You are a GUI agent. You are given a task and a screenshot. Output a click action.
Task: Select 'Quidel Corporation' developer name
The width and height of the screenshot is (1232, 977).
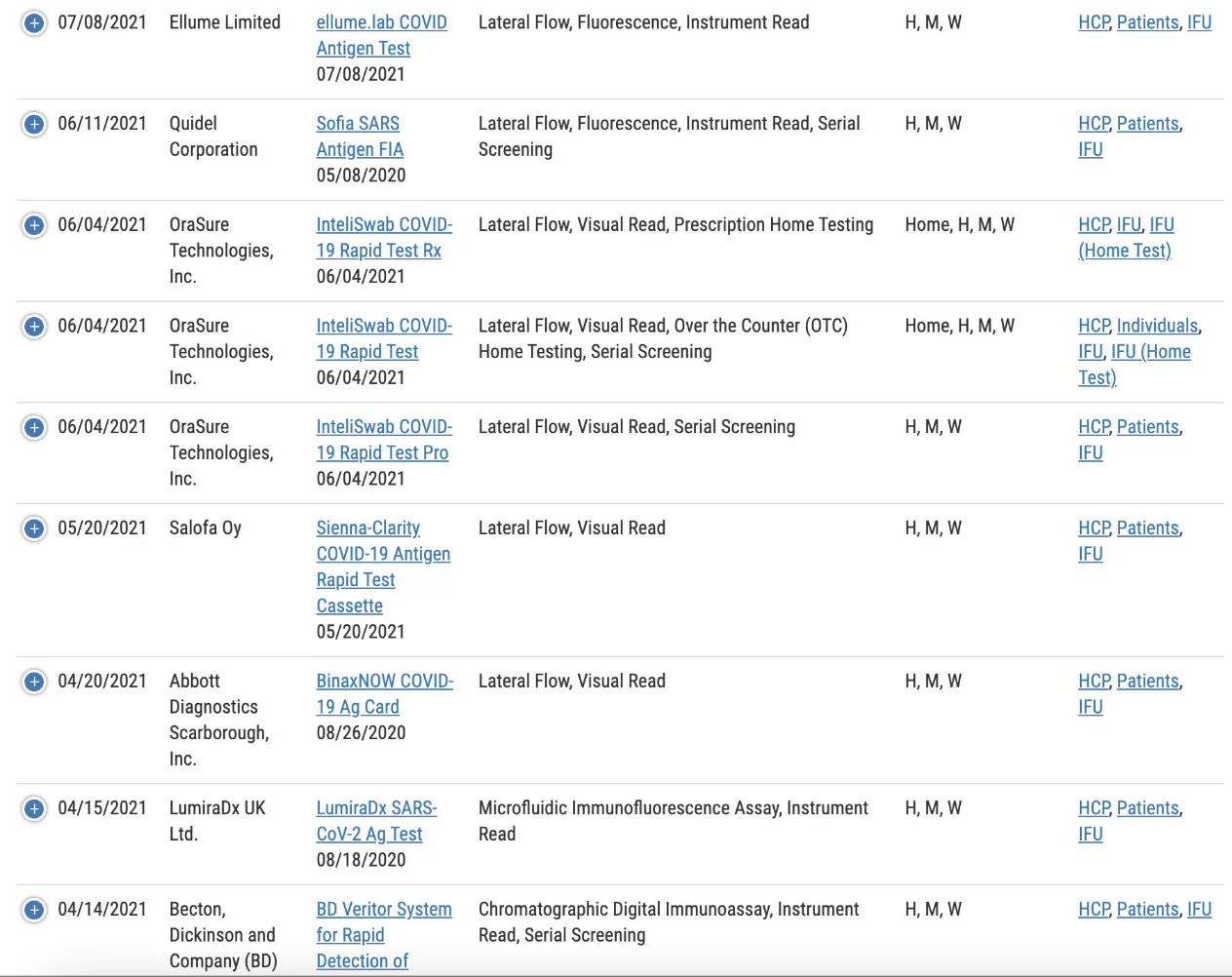pos(213,137)
